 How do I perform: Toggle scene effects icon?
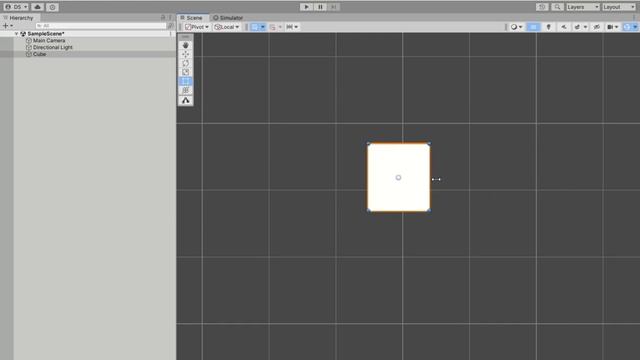pyautogui.click(x=577, y=27)
